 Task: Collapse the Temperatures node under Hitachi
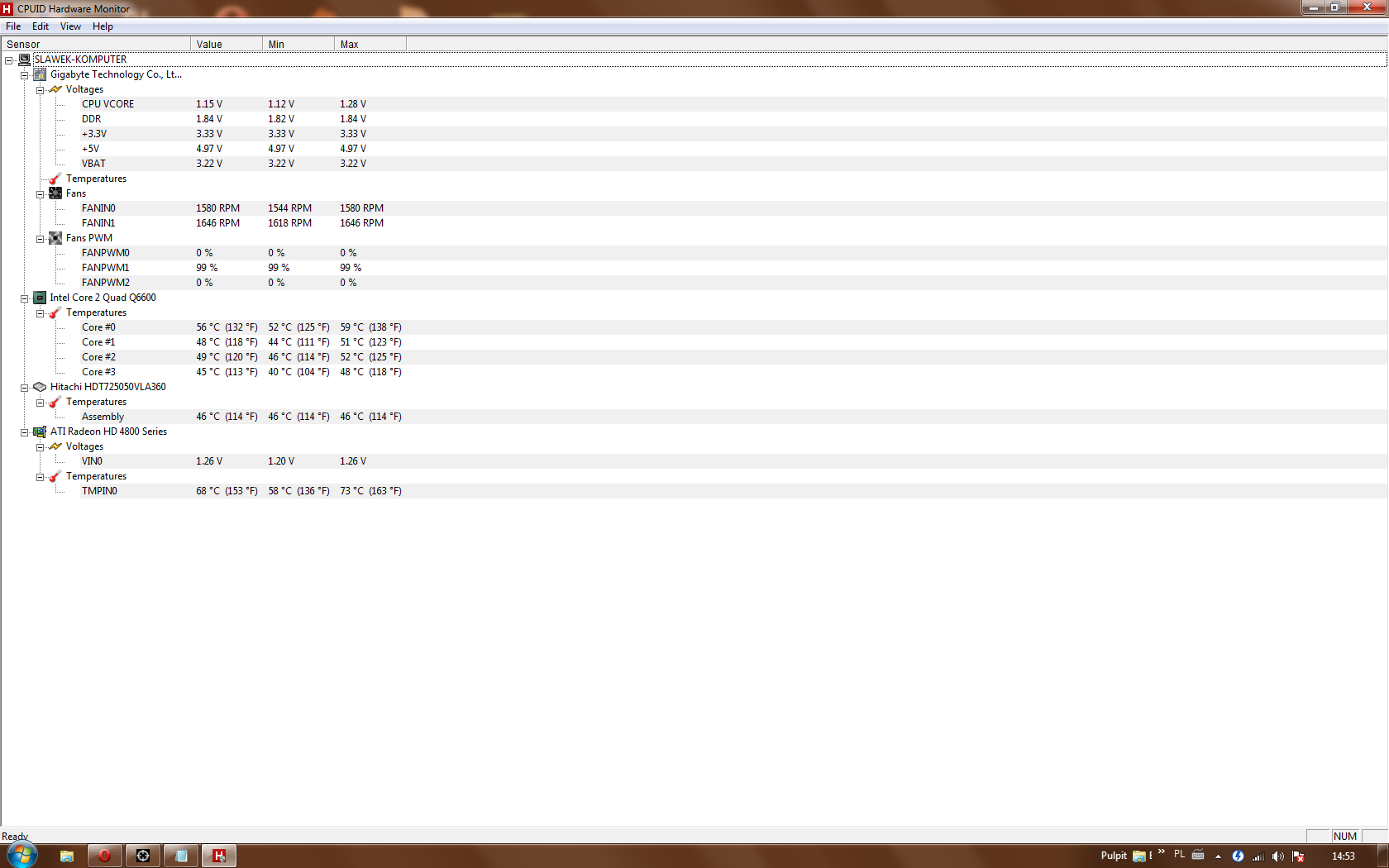pos(40,403)
